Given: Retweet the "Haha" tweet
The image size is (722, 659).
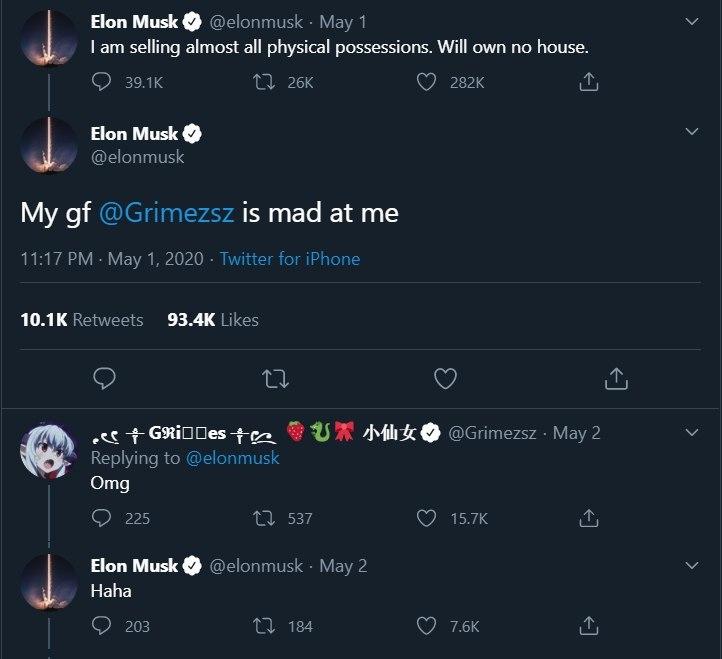Looking at the screenshot, I should [265, 626].
